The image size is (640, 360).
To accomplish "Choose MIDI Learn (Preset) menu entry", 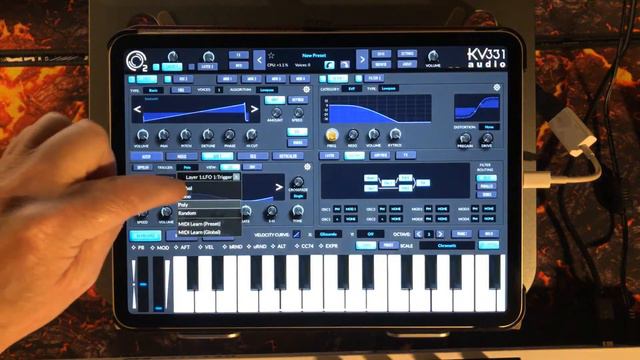I will tap(209, 224).
